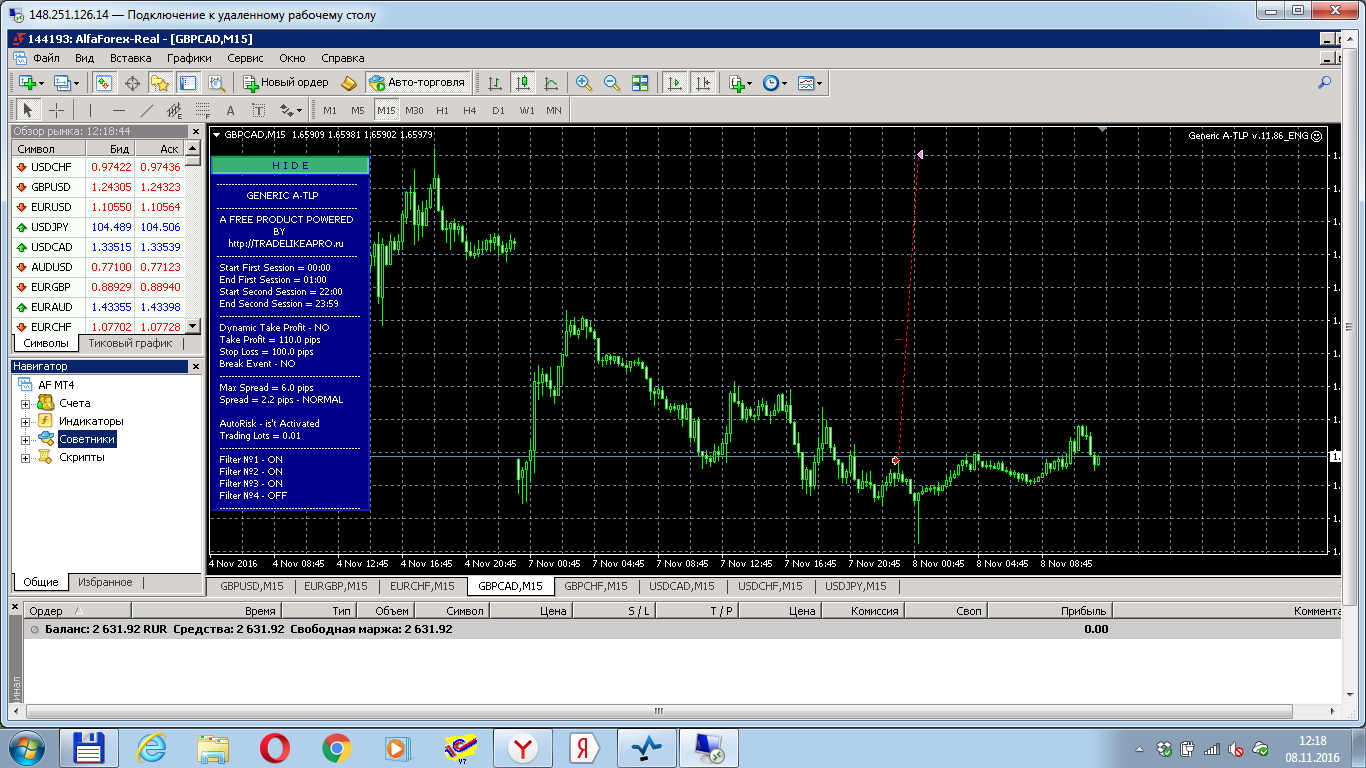Screen dimensions: 1366x768
Task: Click the search magnifier icon
Action: pyautogui.click(x=1325, y=83)
